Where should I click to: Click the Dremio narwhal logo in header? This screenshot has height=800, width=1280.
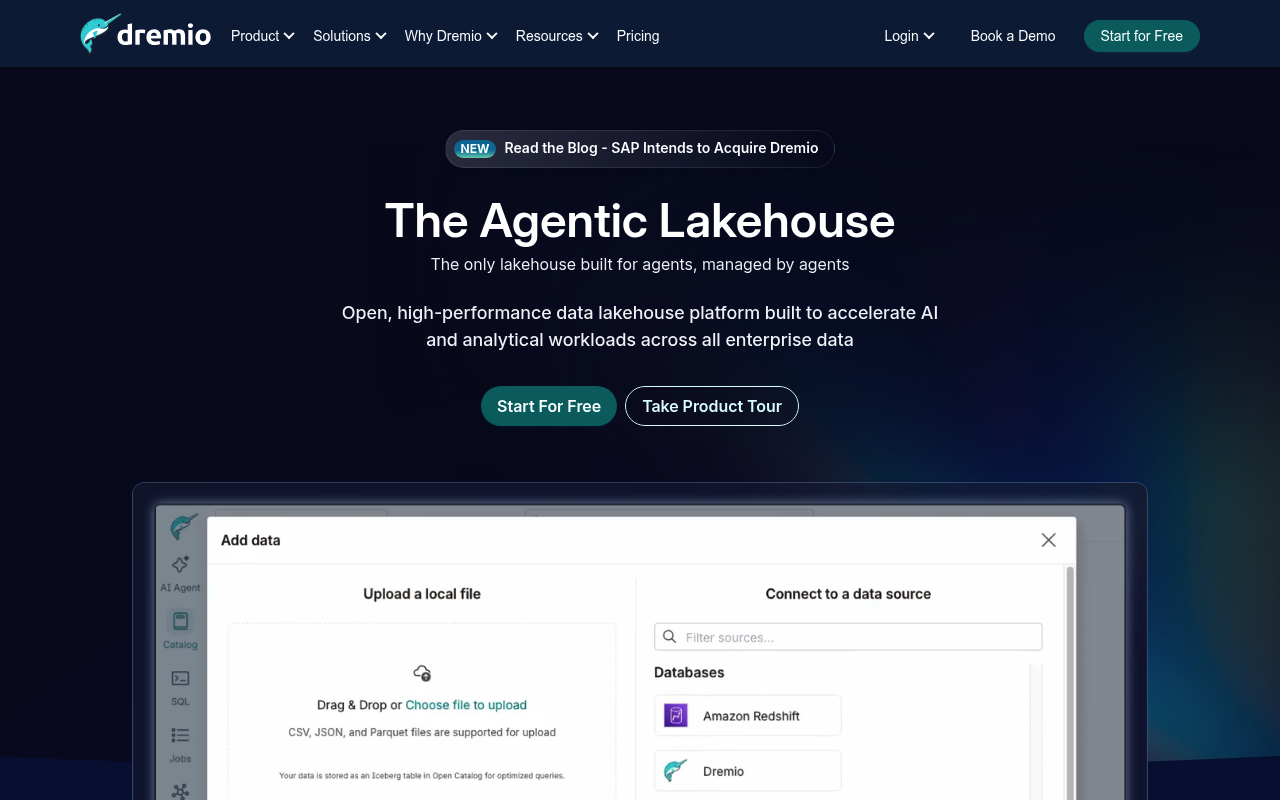[146, 34]
